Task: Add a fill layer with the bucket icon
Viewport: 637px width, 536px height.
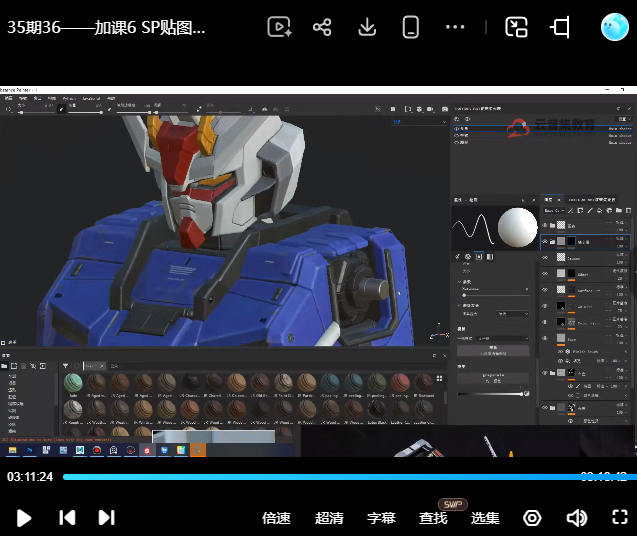Action: 599,210
